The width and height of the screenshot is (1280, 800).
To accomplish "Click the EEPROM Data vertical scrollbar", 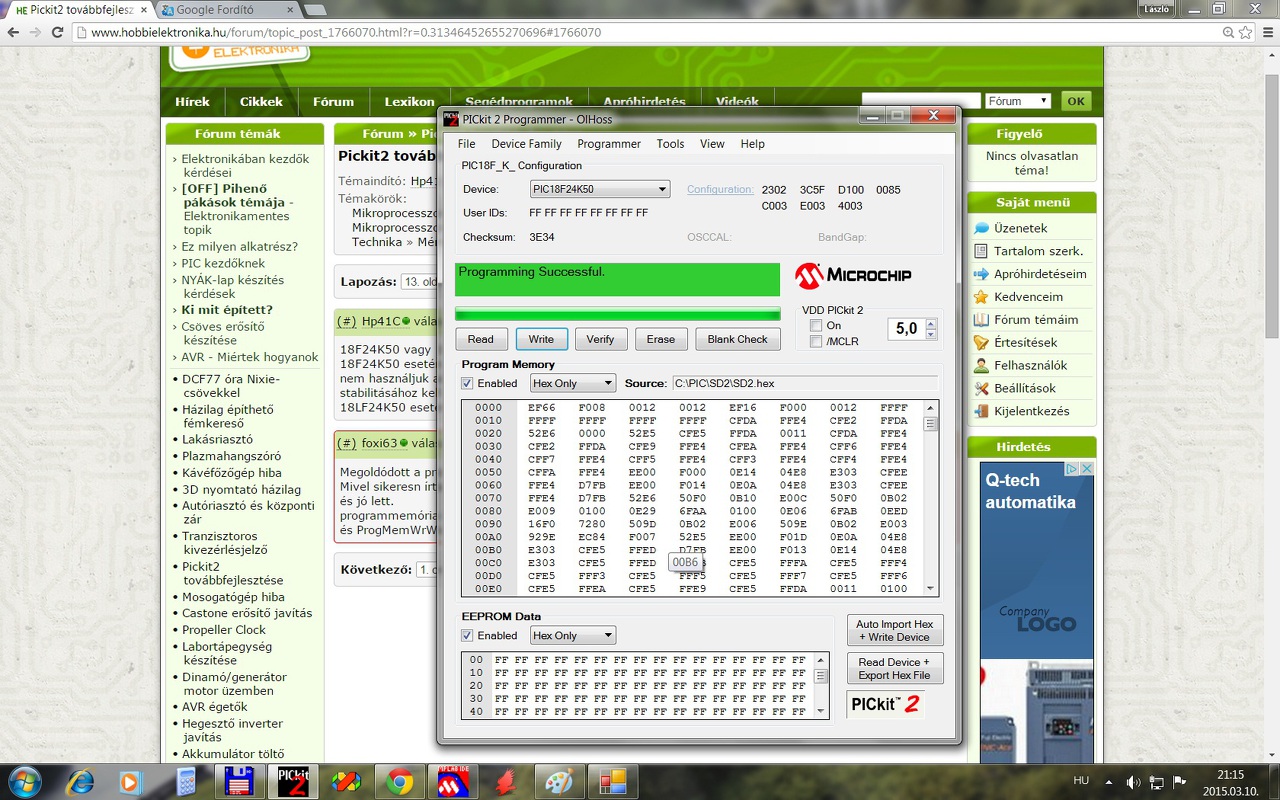I will 821,685.
